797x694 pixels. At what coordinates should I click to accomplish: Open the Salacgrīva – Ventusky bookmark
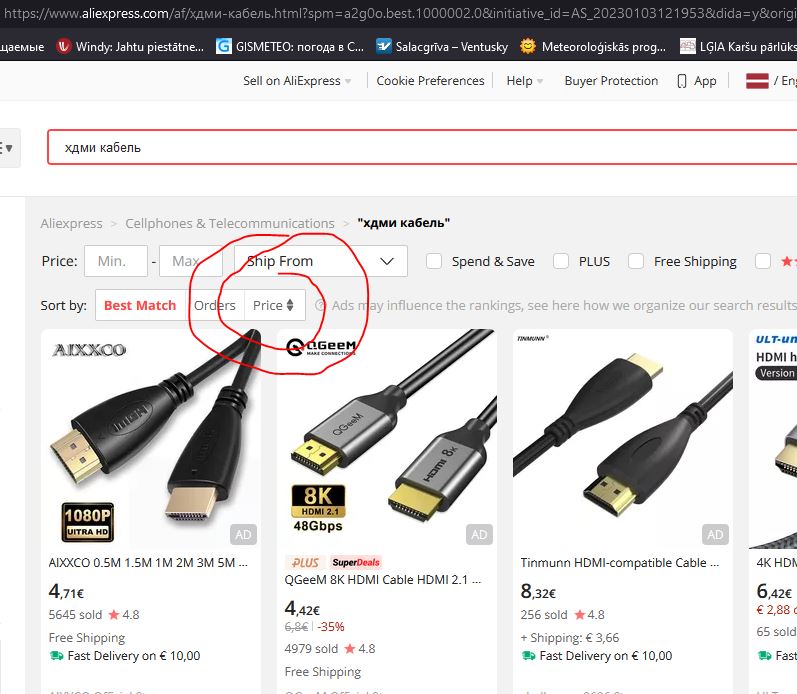tap(442, 47)
